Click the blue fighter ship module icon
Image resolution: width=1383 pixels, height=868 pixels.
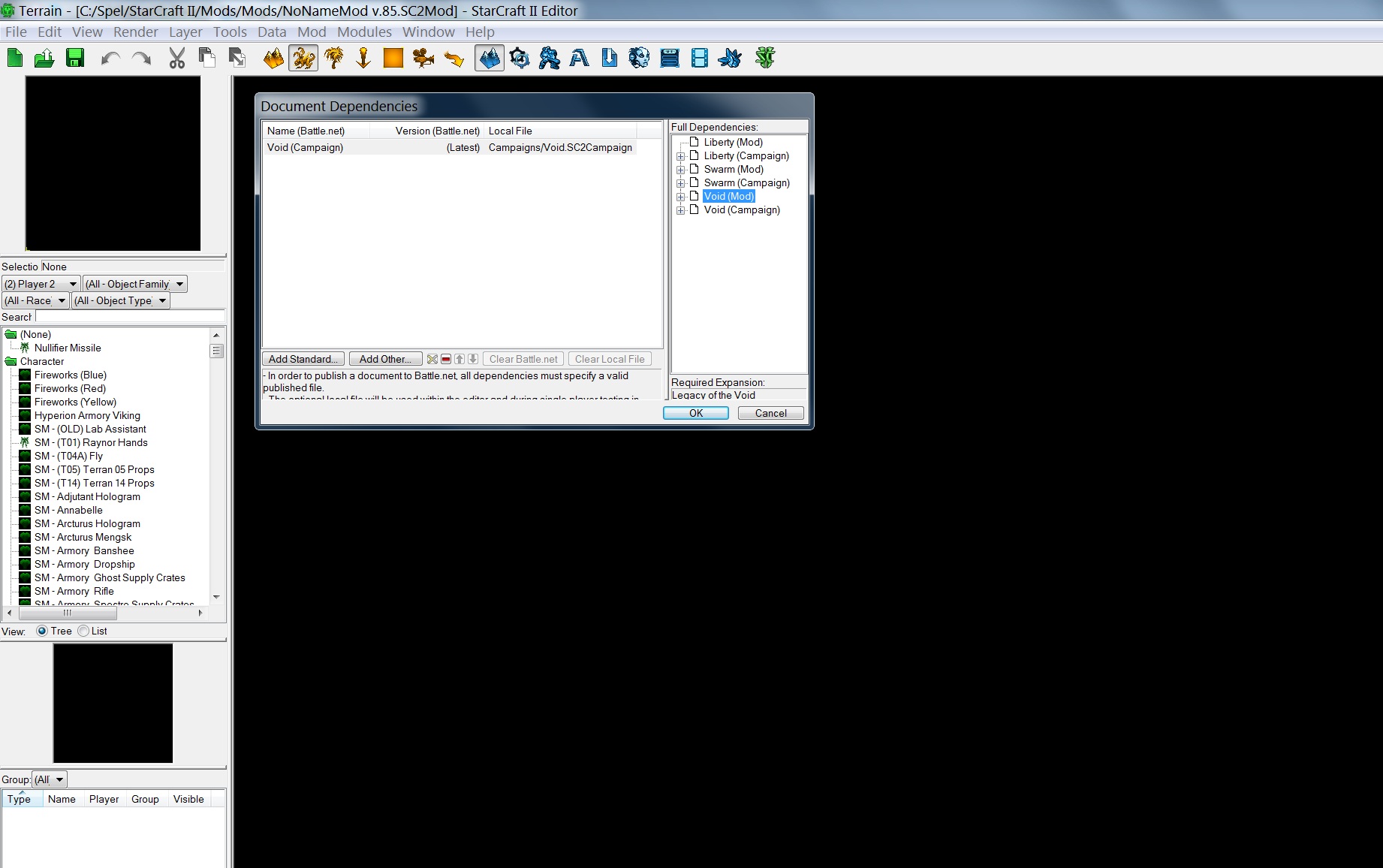click(x=730, y=58)
